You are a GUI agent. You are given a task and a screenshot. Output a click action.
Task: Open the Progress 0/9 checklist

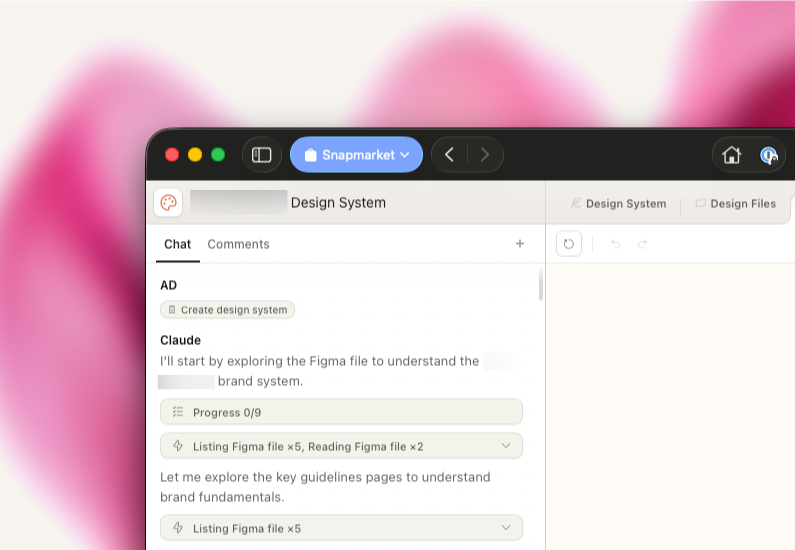point(341,412)
